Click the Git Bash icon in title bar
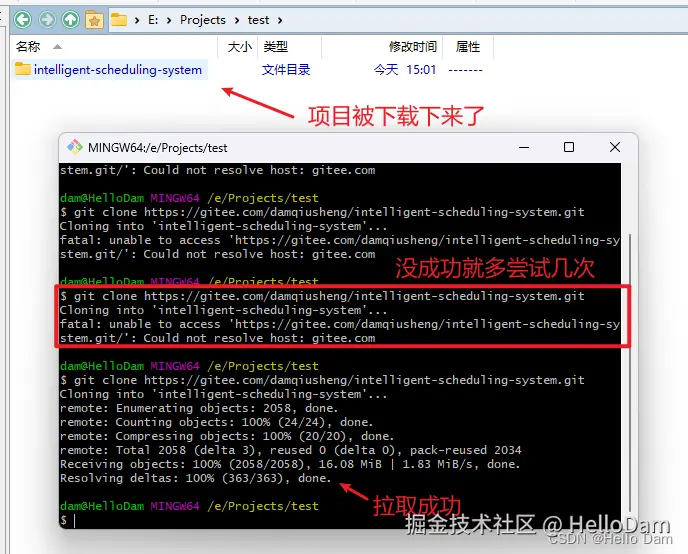688x554 pixels. pyautogui.click(x=75, y=147)
